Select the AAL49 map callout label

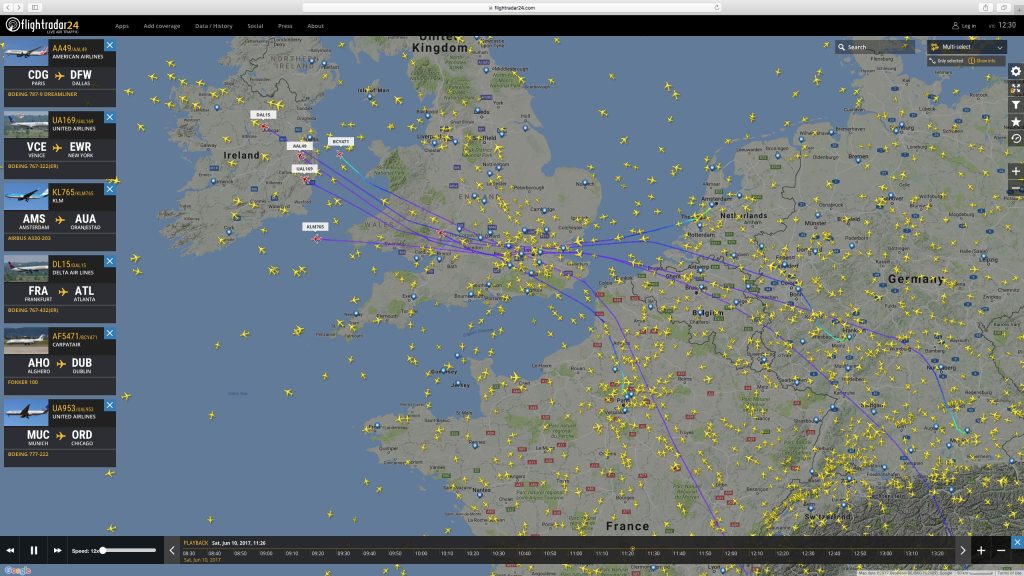coord(299,146)
